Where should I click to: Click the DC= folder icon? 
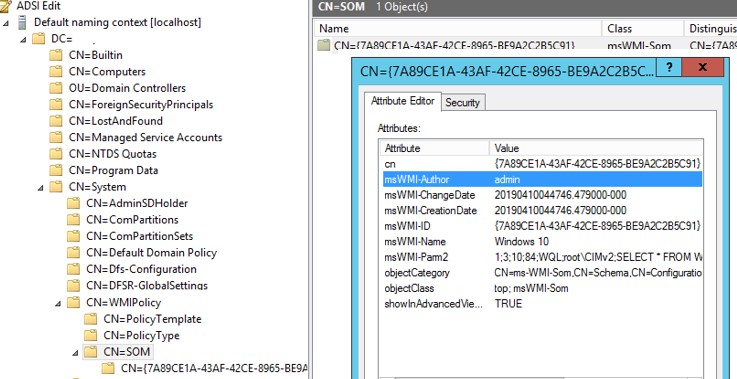click(x=38, y=39)
